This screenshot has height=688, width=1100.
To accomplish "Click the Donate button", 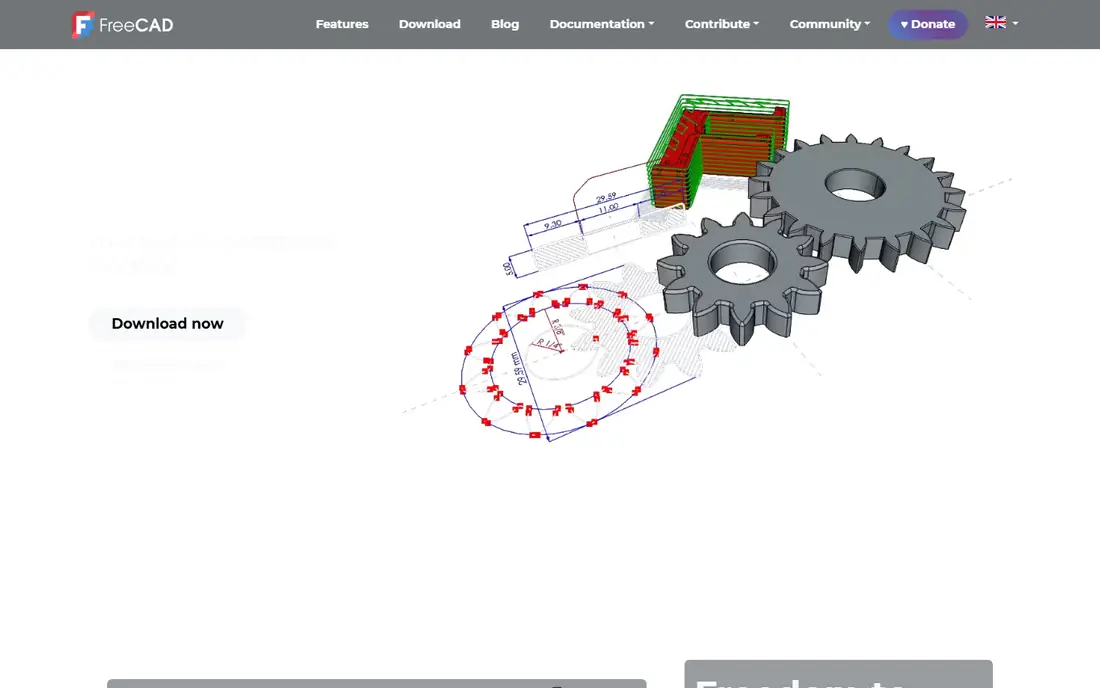I will click(927, 24).
